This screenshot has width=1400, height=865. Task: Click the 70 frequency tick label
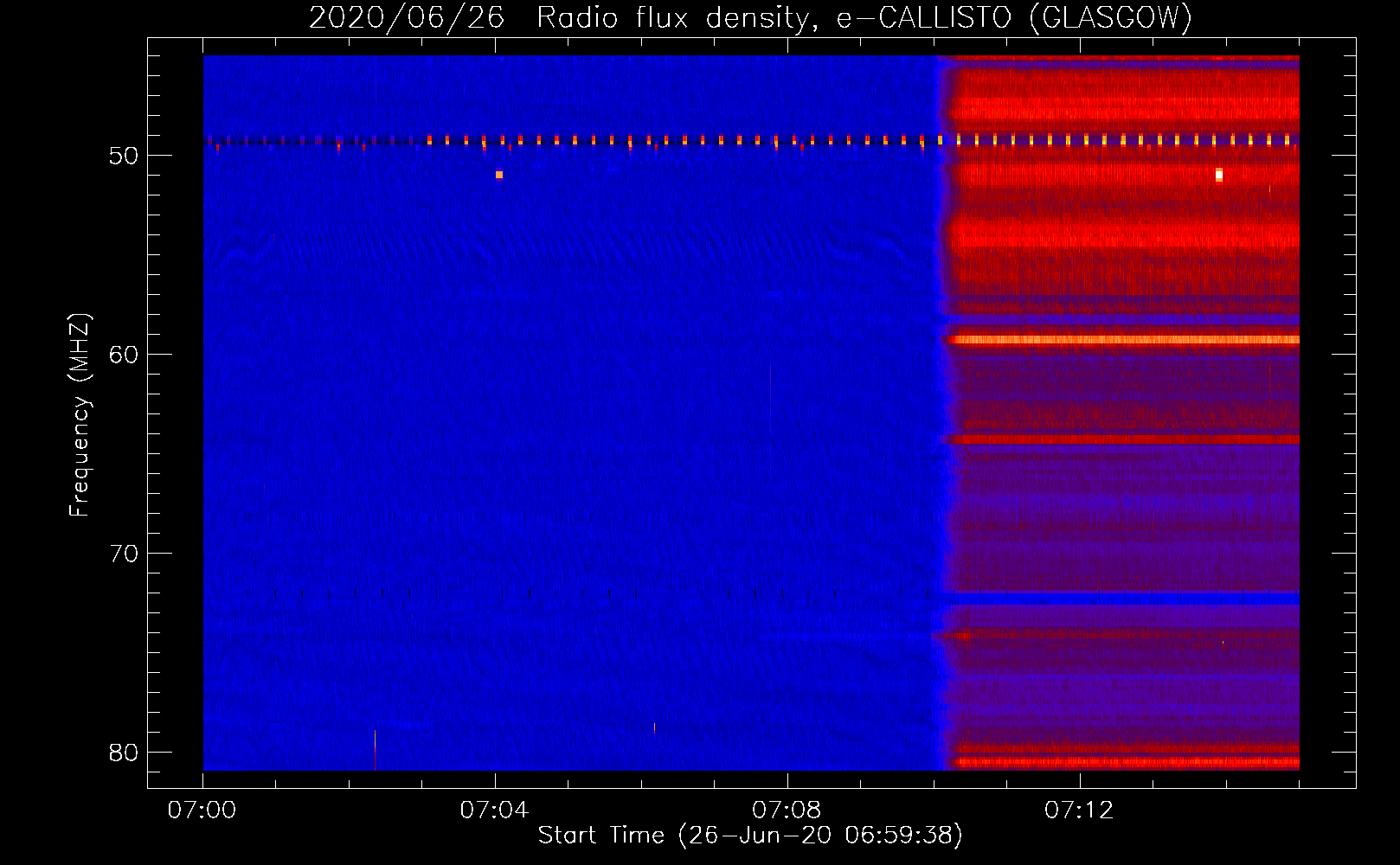[x=124, y=554]
